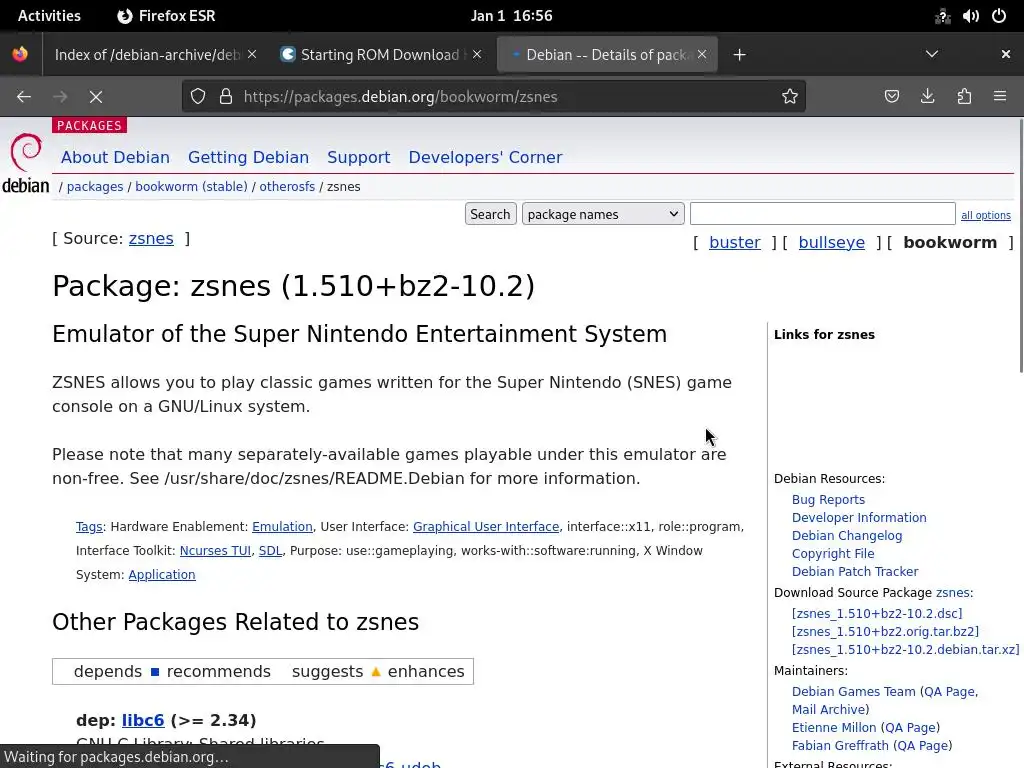The height and width of the screenshot is (768, 1024).
Task: Open About Debian in the navigation
Action: pyautogui.click(x=115, y=157)
